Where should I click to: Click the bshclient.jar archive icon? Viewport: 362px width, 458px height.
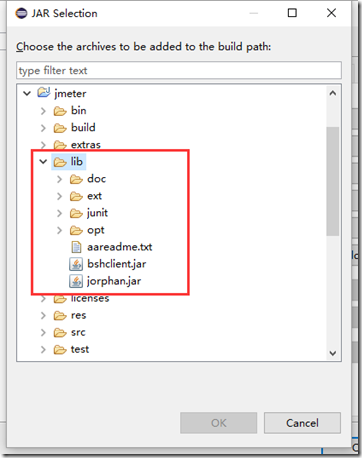76,264
